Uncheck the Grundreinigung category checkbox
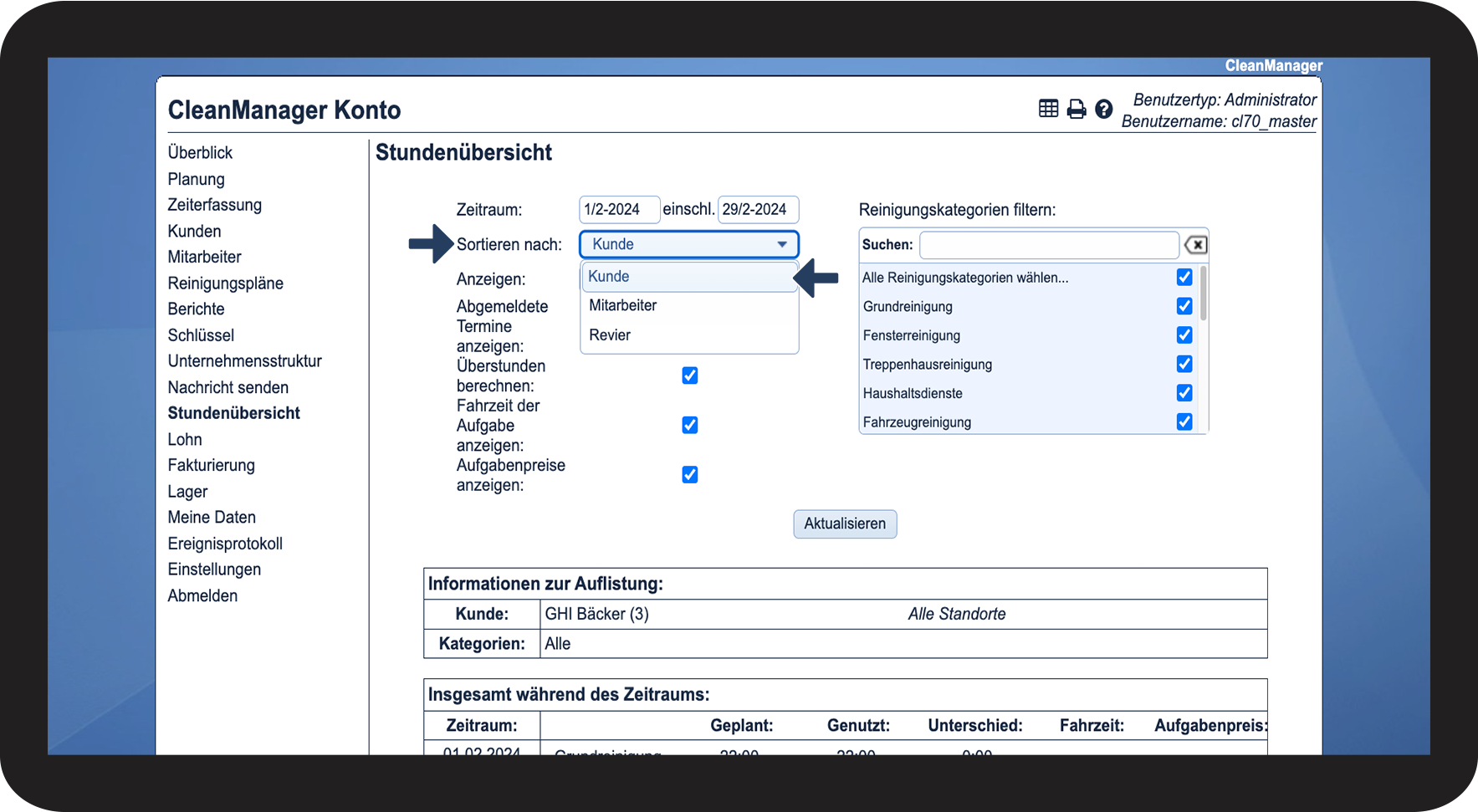Screen dimensions: 1478x812 coord(1184,306)
